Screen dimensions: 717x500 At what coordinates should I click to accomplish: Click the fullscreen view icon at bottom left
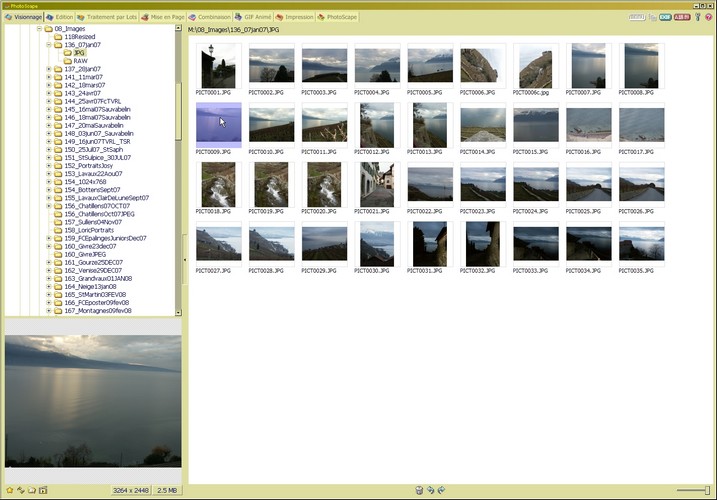click(43, 490)
